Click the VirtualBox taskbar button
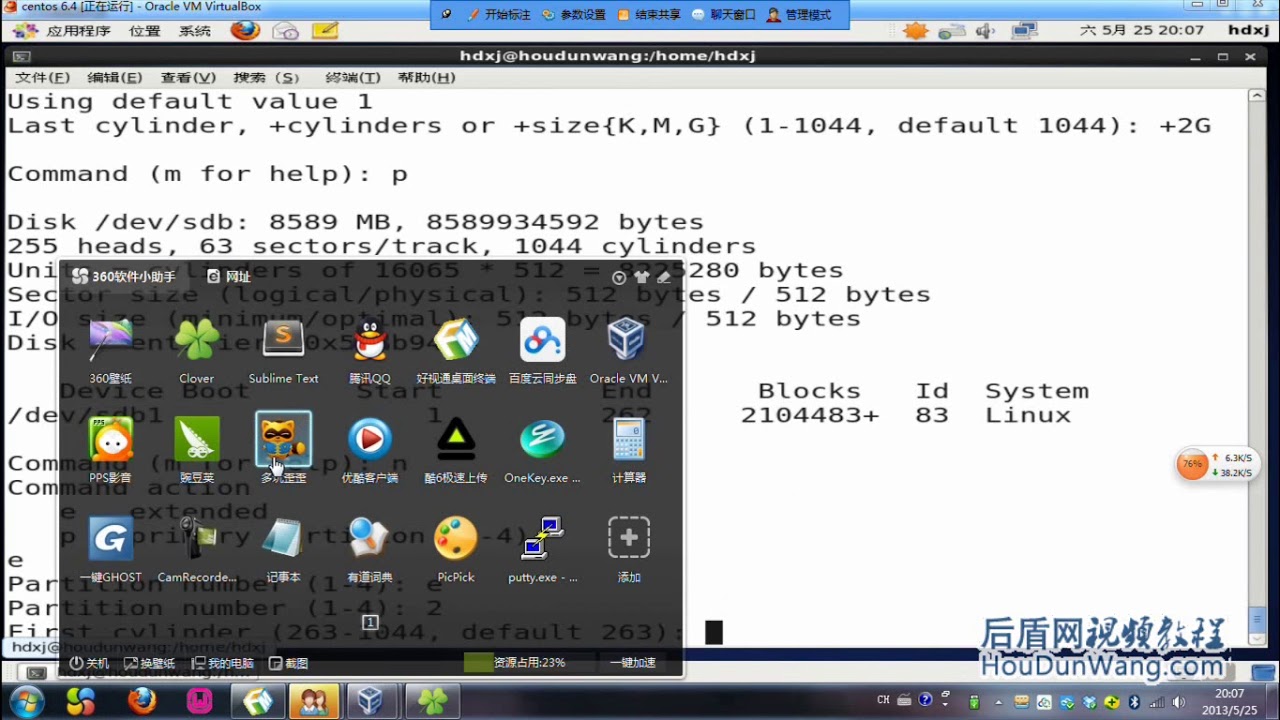Image resolution: width=1280 pixels, height=720 pixels. pos(371,700)
